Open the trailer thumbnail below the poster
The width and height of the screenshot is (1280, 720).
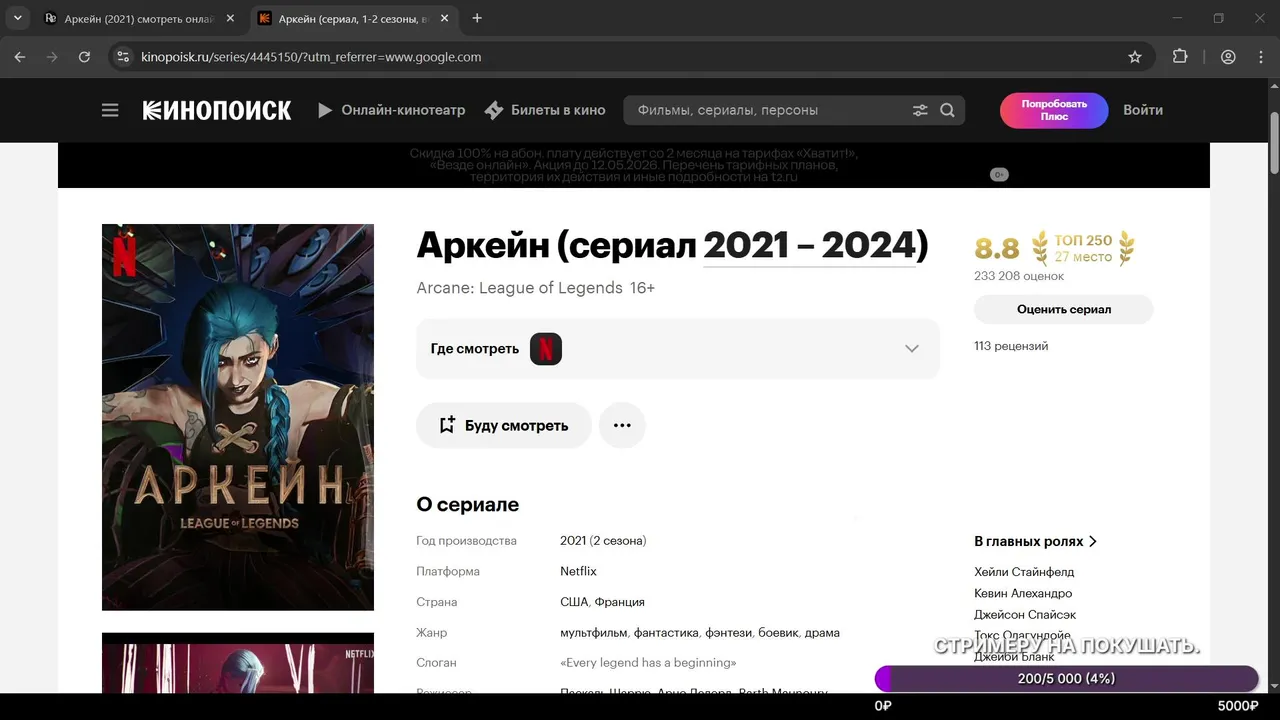(x=238, y=662)
